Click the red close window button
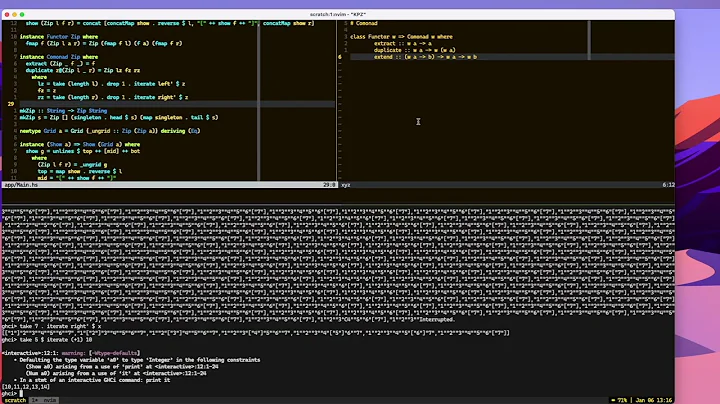Image resolution: width=720 pixels, height=404 pixels. tap(7, 15)
